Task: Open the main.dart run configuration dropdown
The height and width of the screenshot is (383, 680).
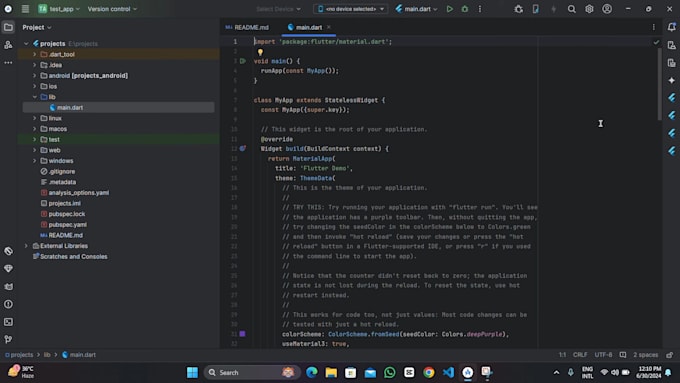Action: coord(416,9)
